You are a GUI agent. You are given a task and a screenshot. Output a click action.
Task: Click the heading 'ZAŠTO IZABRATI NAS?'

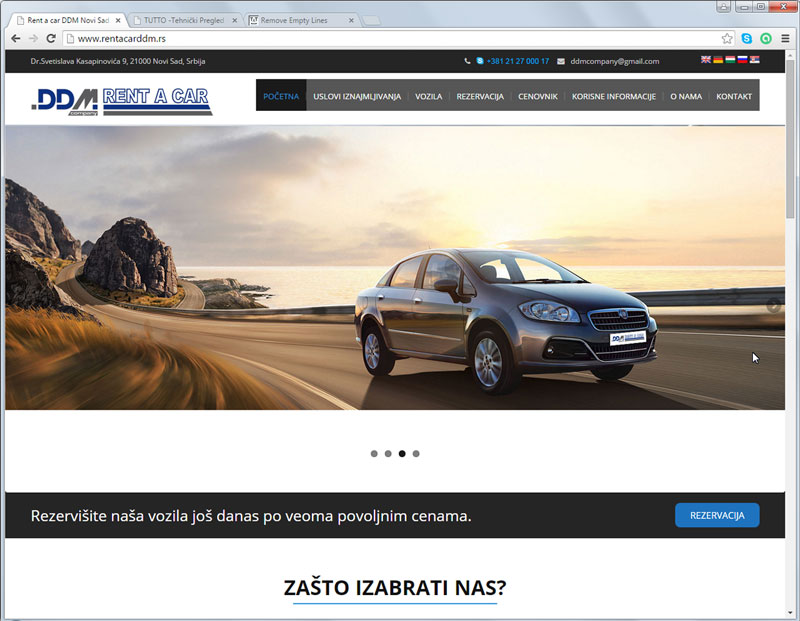[x=395, y=588]
